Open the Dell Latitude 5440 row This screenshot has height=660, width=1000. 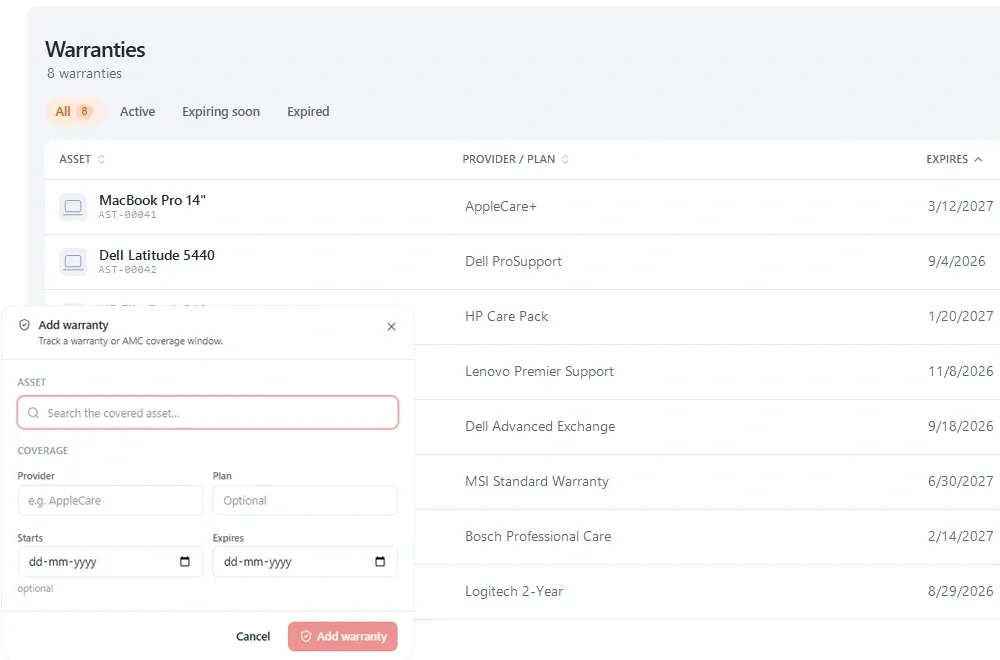(x=522, y=261)
